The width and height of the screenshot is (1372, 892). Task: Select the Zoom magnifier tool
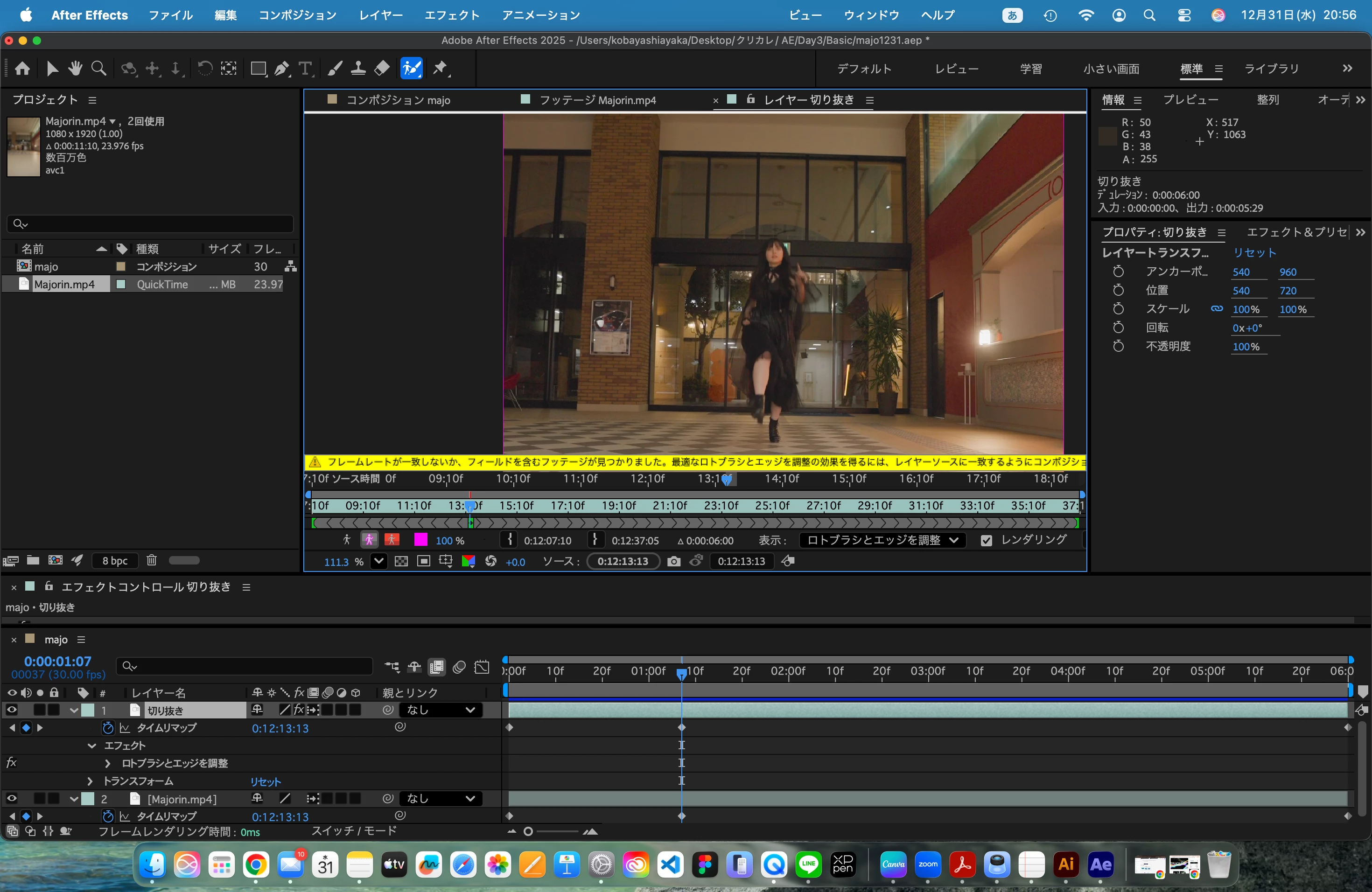[x=98, y=69]
